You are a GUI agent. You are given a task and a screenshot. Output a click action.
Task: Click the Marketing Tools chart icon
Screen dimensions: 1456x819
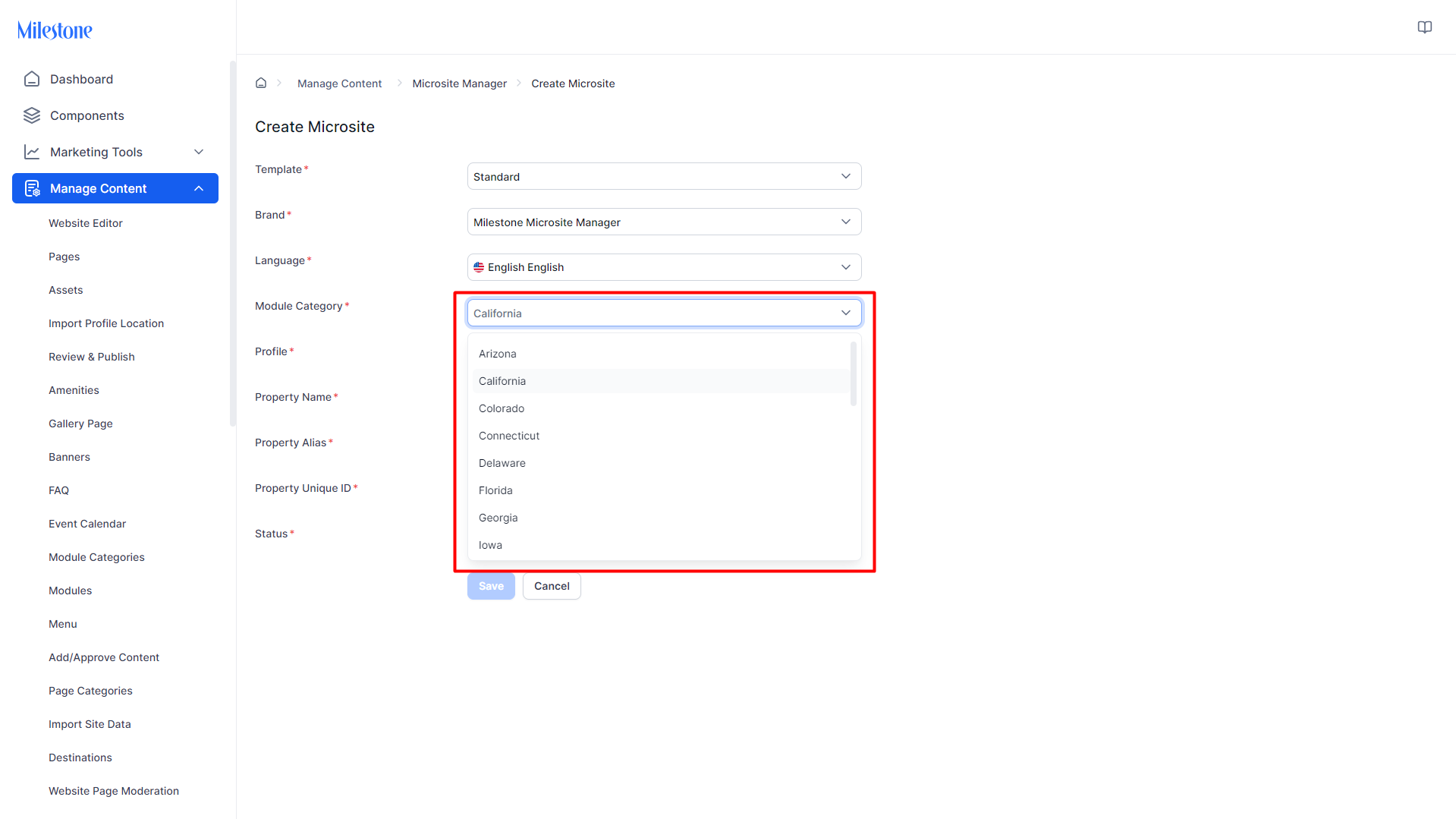coord(32,152)
